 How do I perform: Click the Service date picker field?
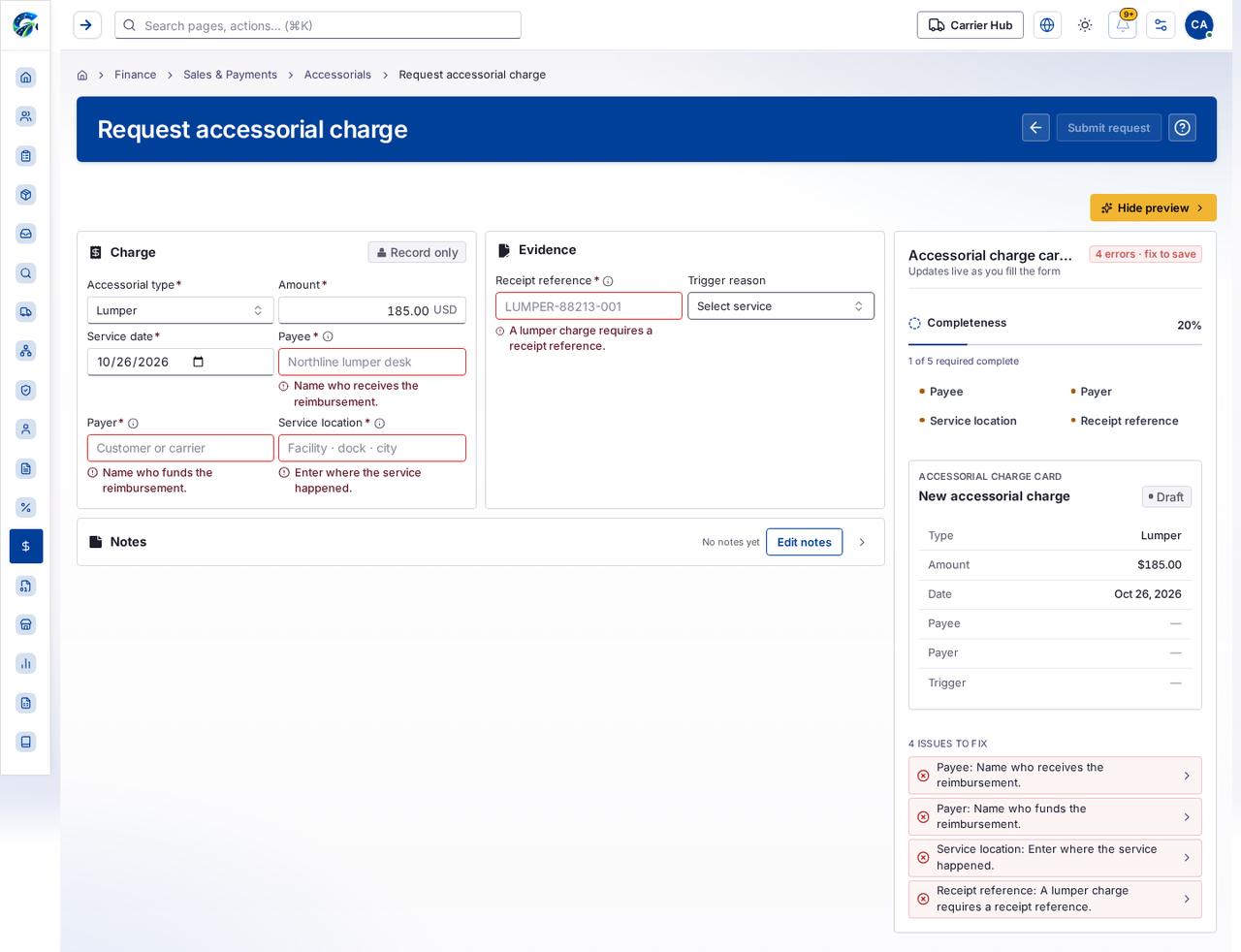pos(180,362)
